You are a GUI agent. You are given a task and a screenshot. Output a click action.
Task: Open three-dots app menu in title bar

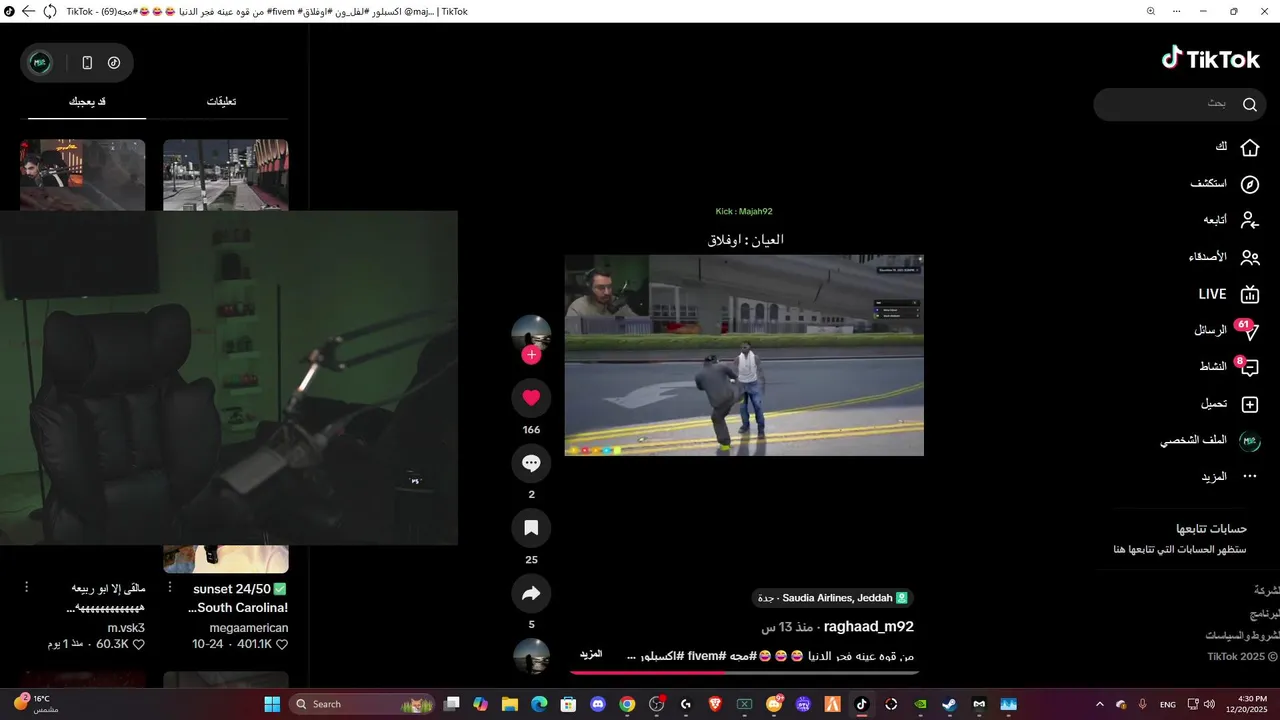click(1178, 11)
